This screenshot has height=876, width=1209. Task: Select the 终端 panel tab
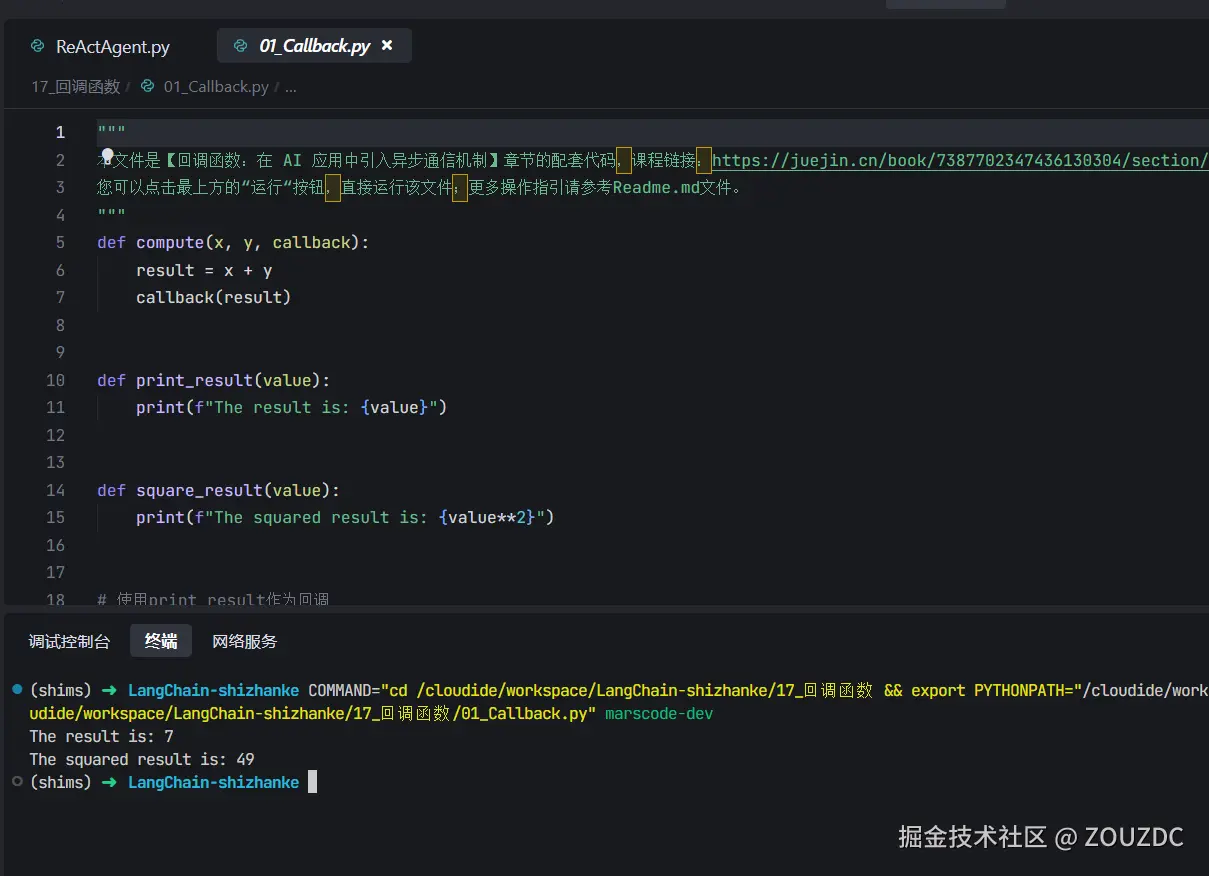(x=160, y=641)
